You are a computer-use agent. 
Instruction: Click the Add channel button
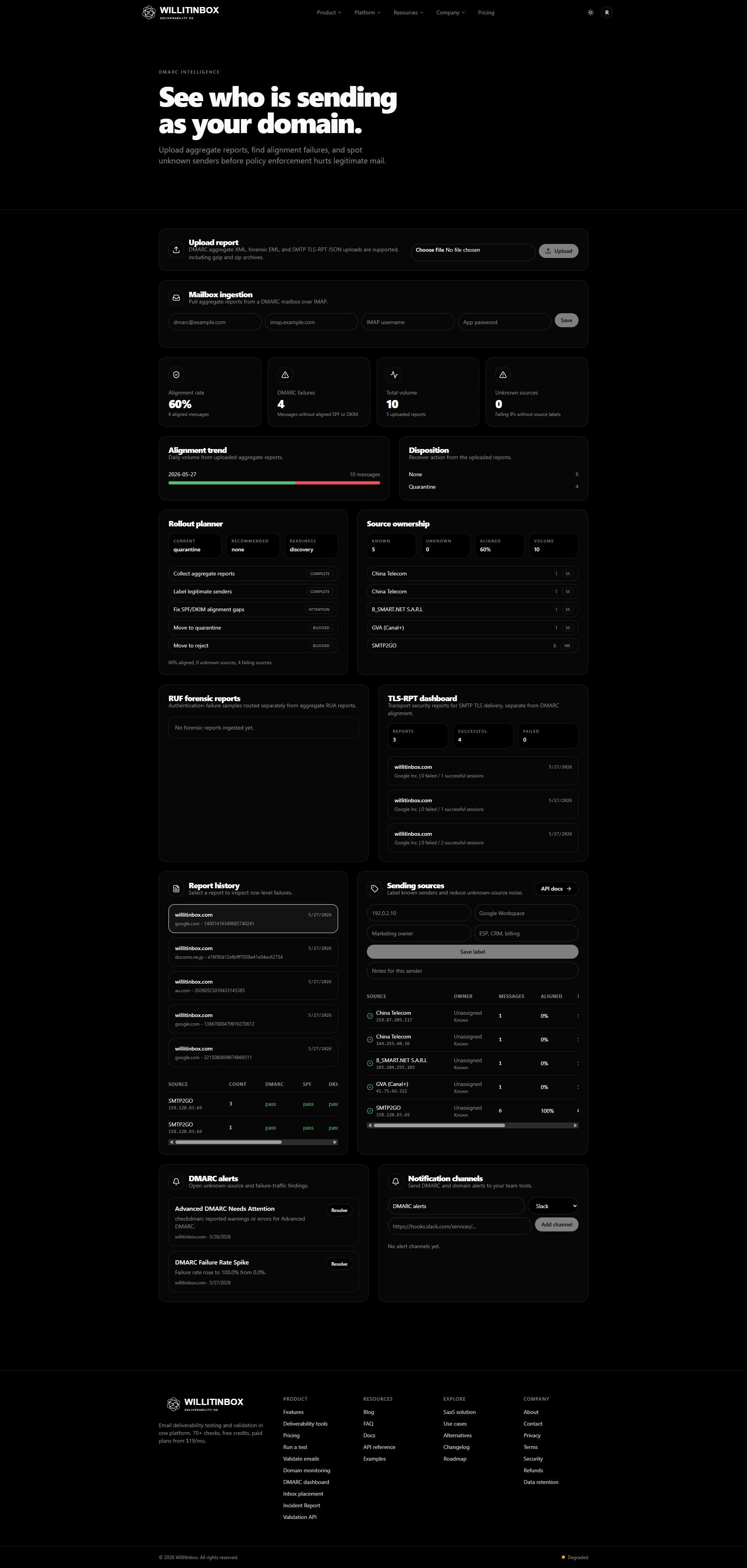click(x=556, y=1224)
